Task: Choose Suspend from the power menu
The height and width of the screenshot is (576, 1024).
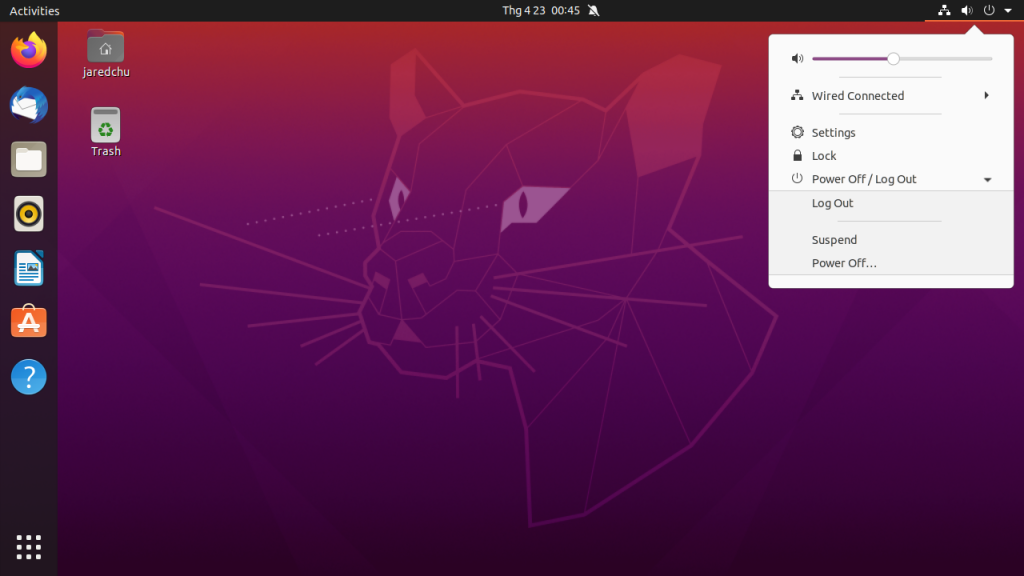Action: coord(834,239)
